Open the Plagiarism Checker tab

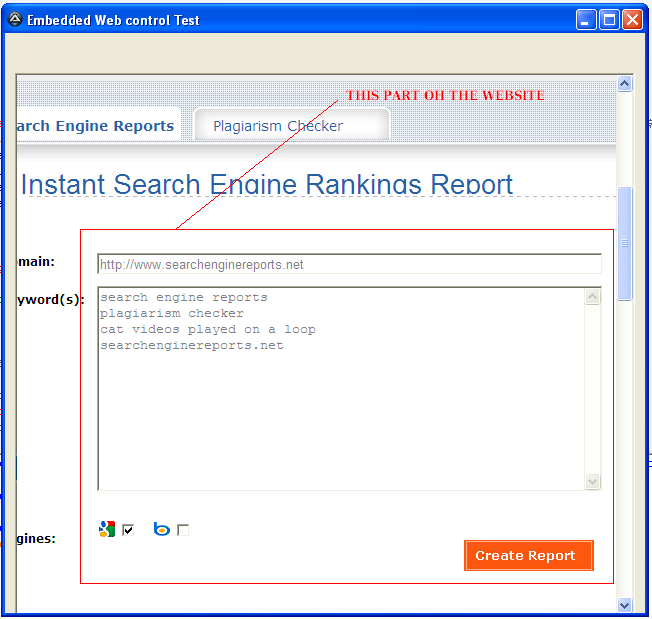point(278,126)
